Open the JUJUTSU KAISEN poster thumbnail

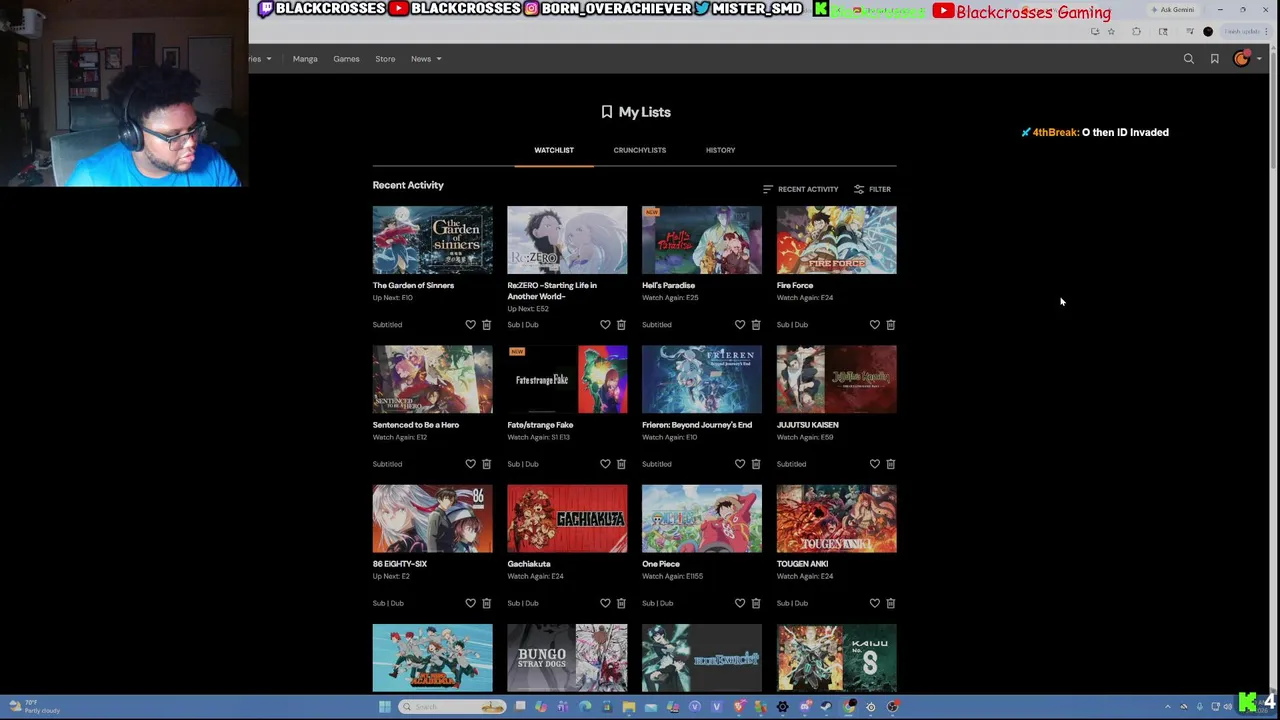click(x=837, y=379)
